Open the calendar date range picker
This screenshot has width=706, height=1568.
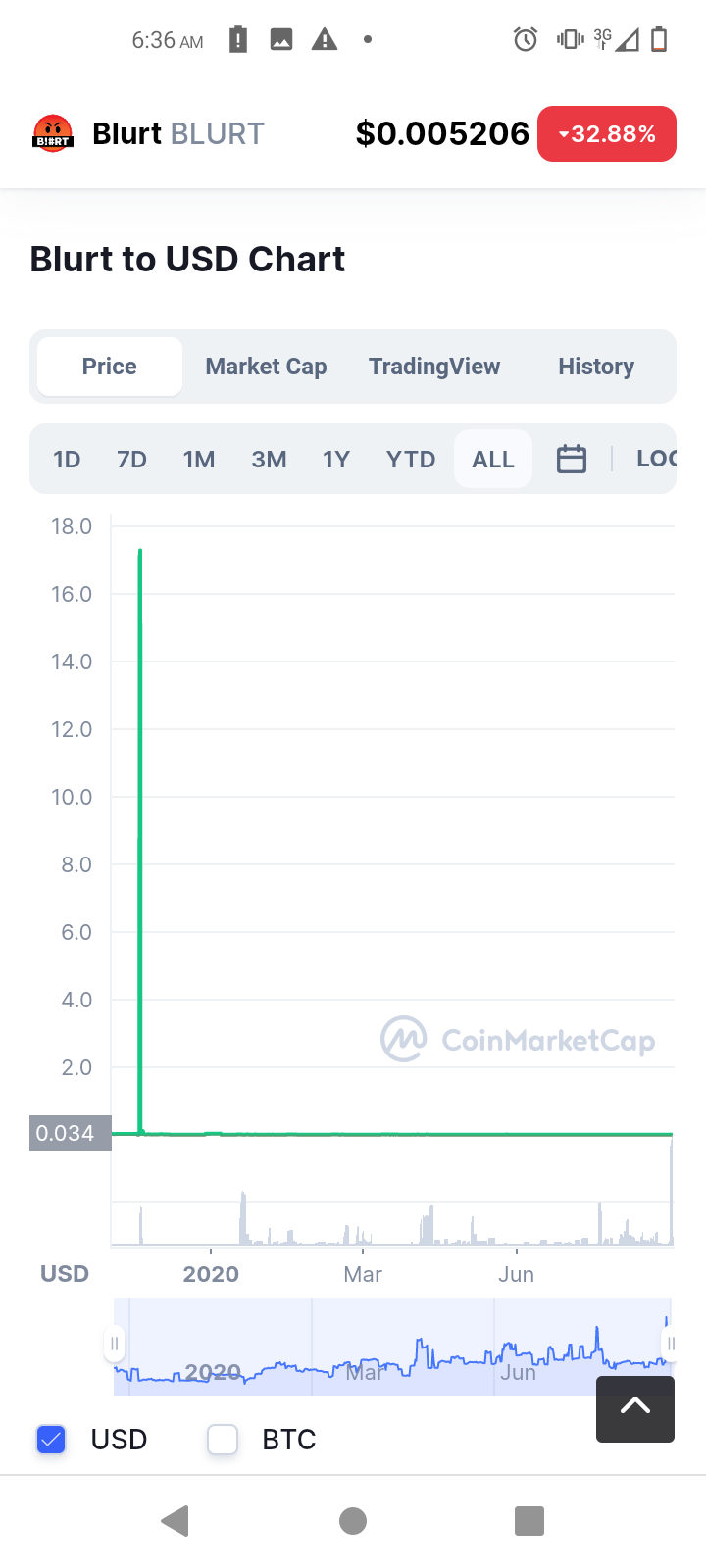[572, 459]
